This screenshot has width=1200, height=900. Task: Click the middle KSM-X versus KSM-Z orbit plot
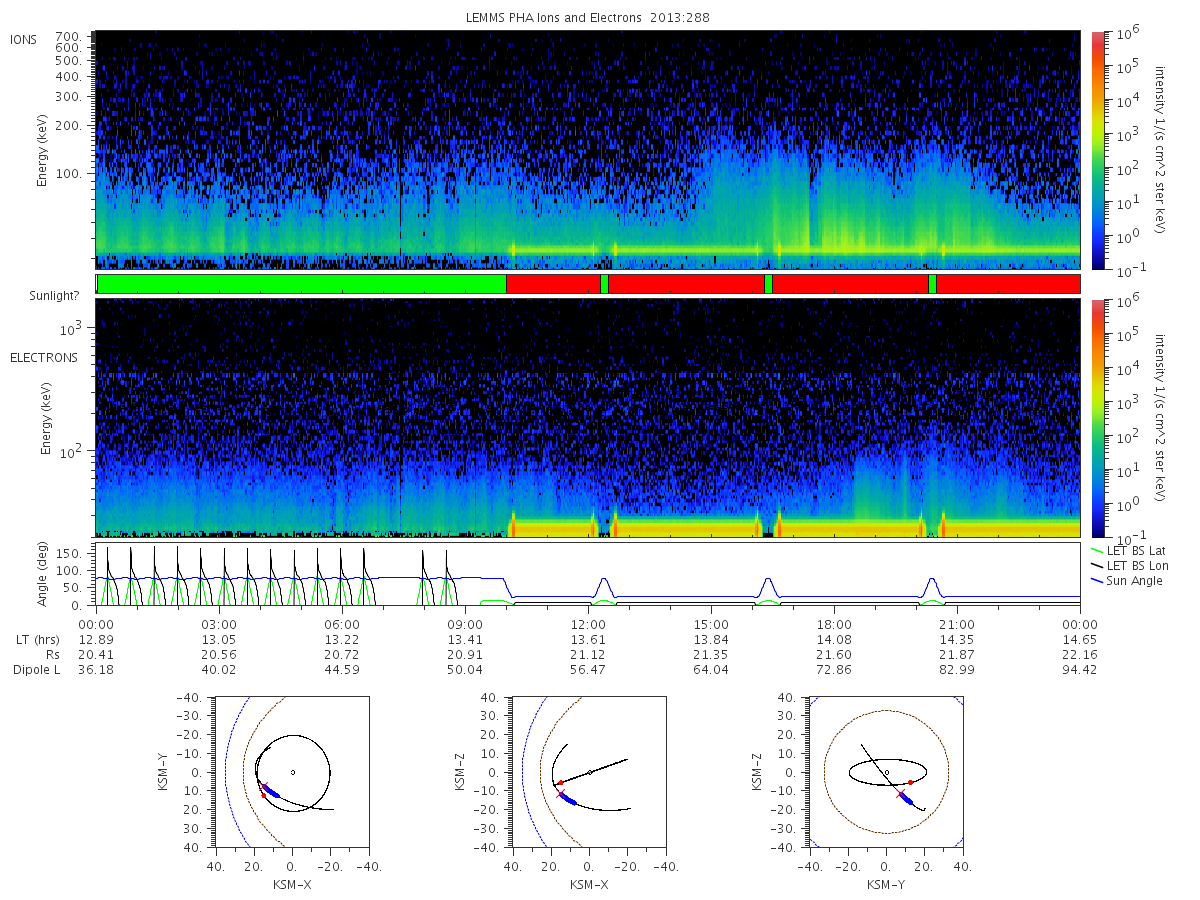tap(588, 772)
